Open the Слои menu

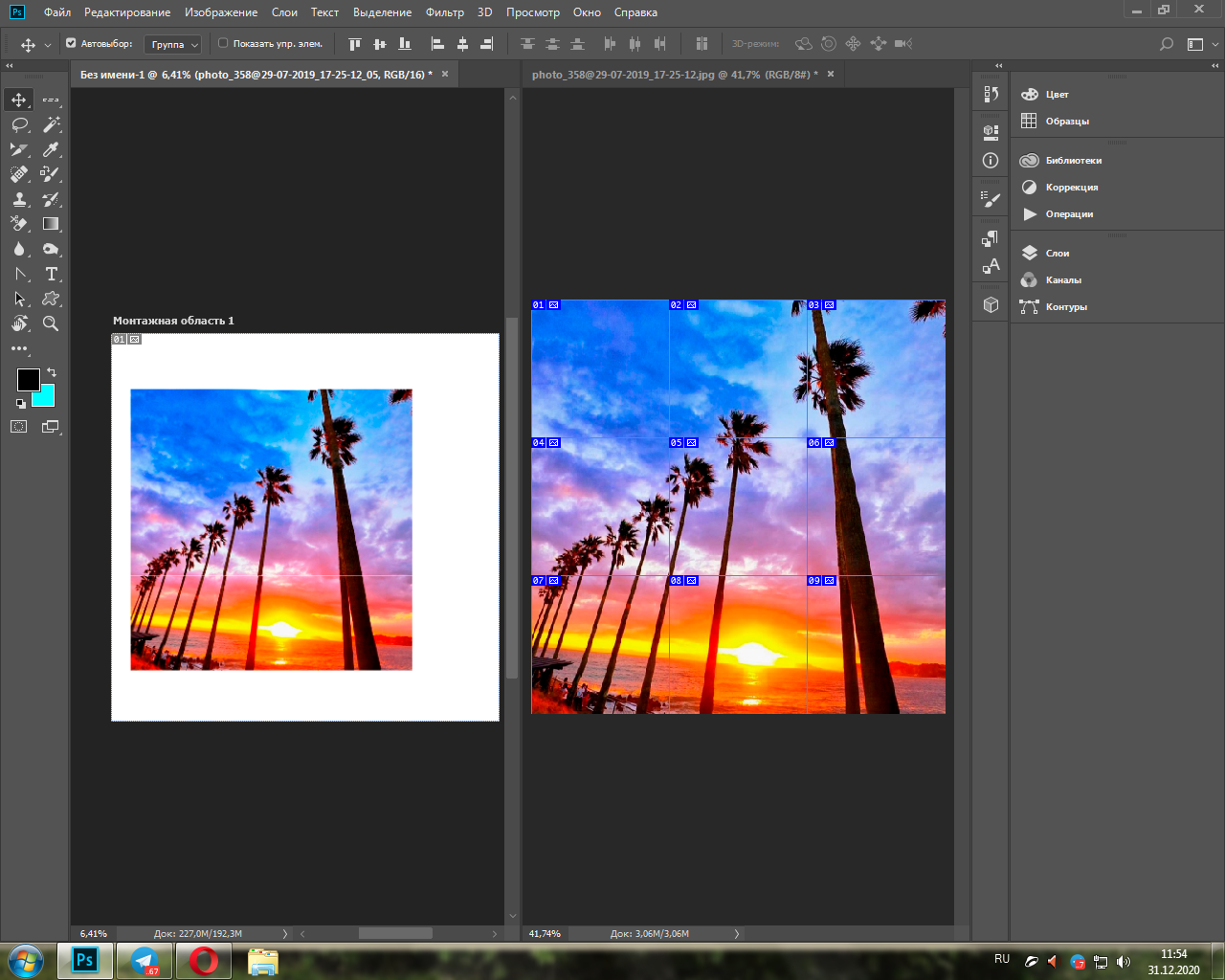click(x=284, y=12)
